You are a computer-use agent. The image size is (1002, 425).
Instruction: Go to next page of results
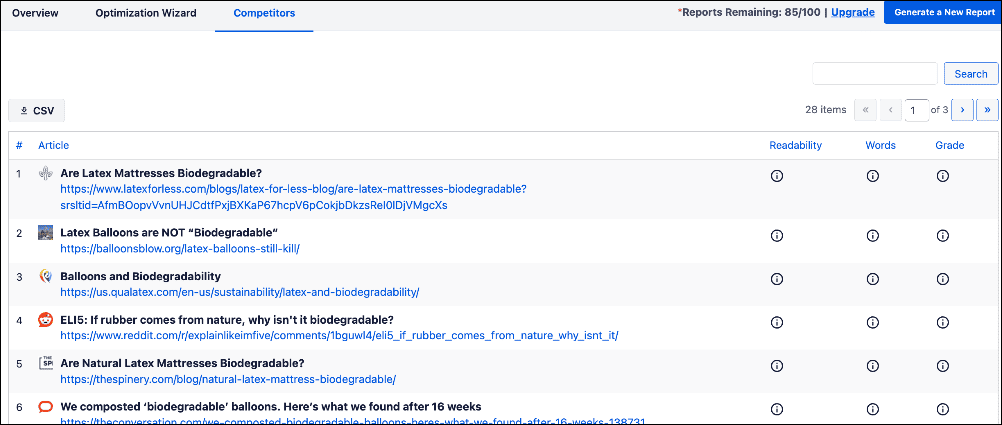962,110
